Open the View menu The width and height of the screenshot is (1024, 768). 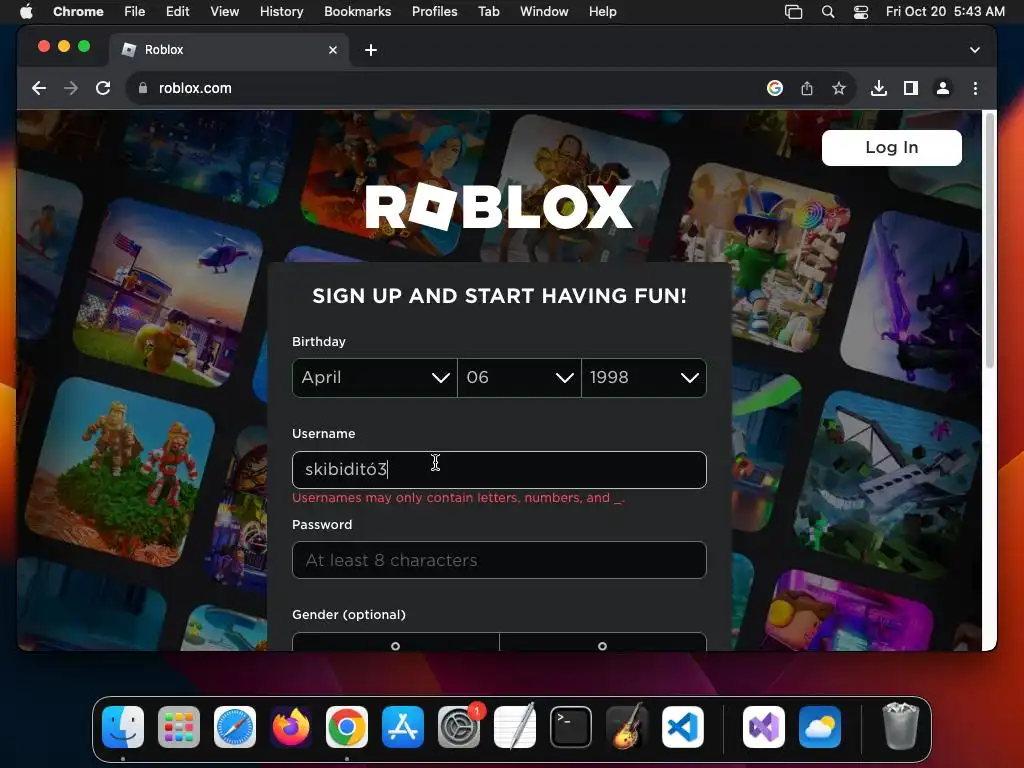pos(224,11)
